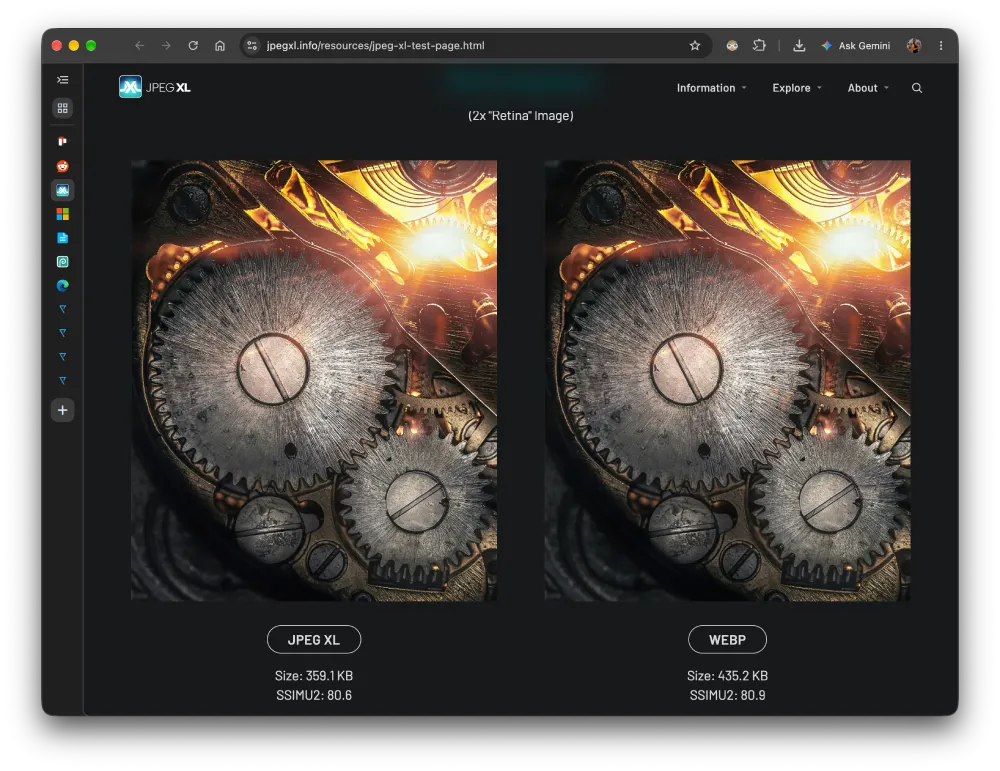Open the three-dot browser menu
Image resolution: width=1000 pixels, height=771 pixels.
[x=941, y=45]
